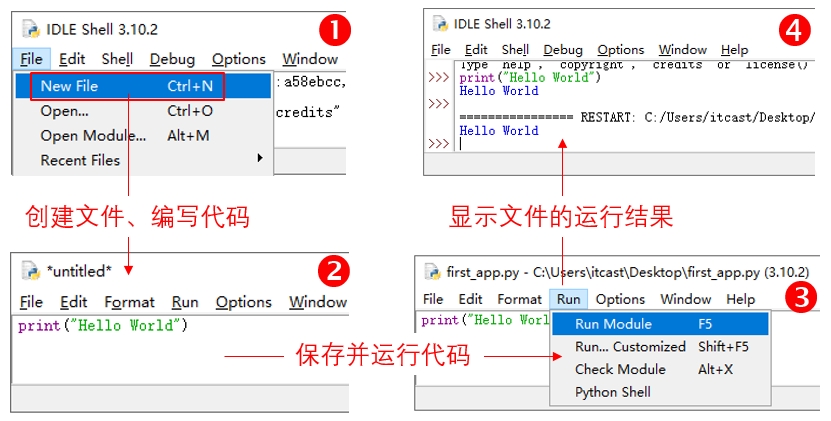Click the Python icon in the untitled editor window
Viewport: 831px width, 421px height.
(x=31, y=271)
